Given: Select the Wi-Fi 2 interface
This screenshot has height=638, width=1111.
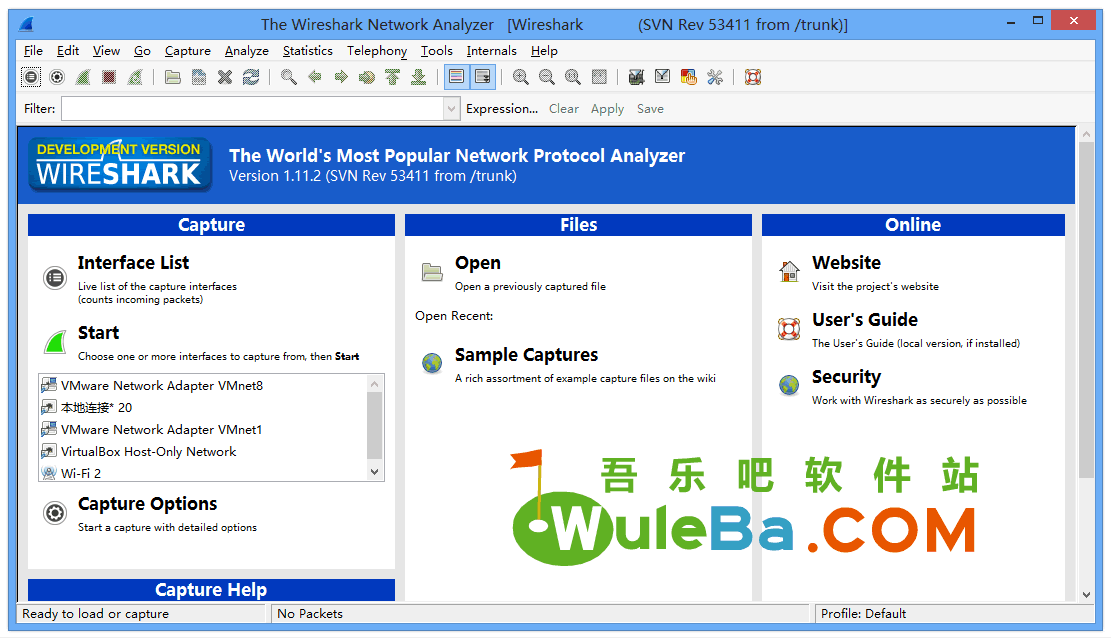Looking at the screenshot, I should click(81, 473).
